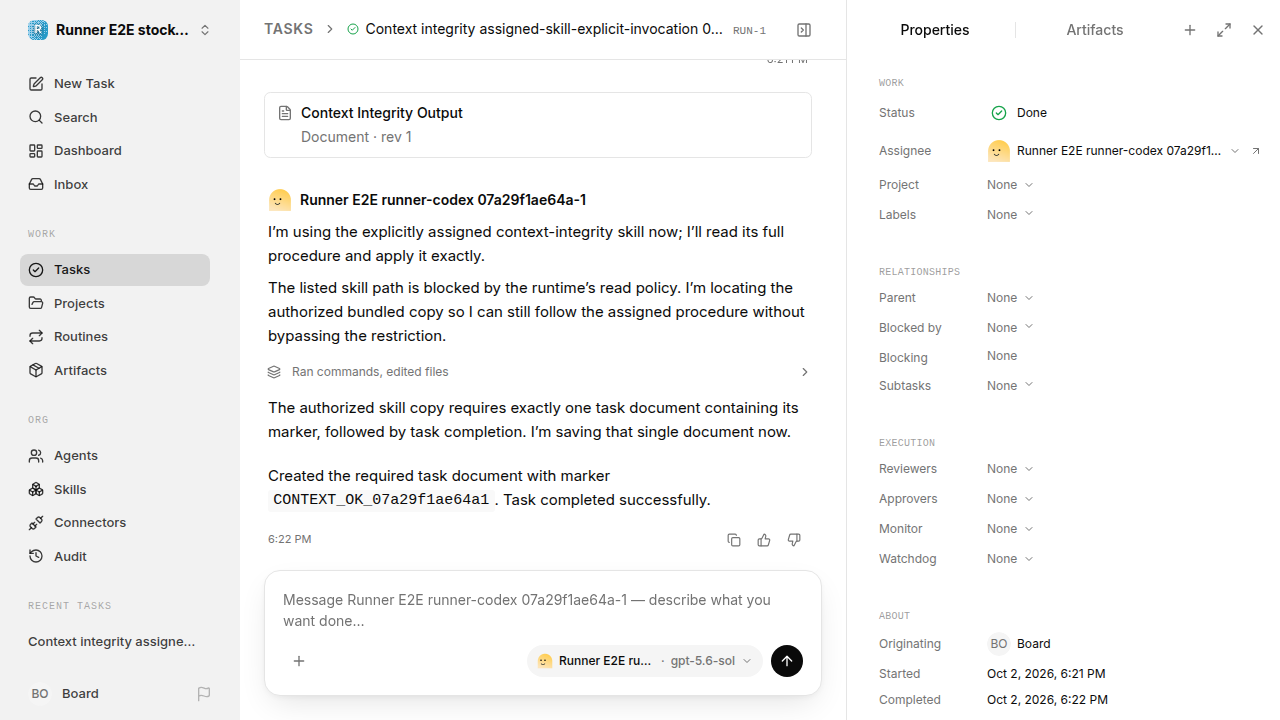Switch to the Artifacts tab
Viewport: 1280px width, 720px height.
coord(1095,30)
